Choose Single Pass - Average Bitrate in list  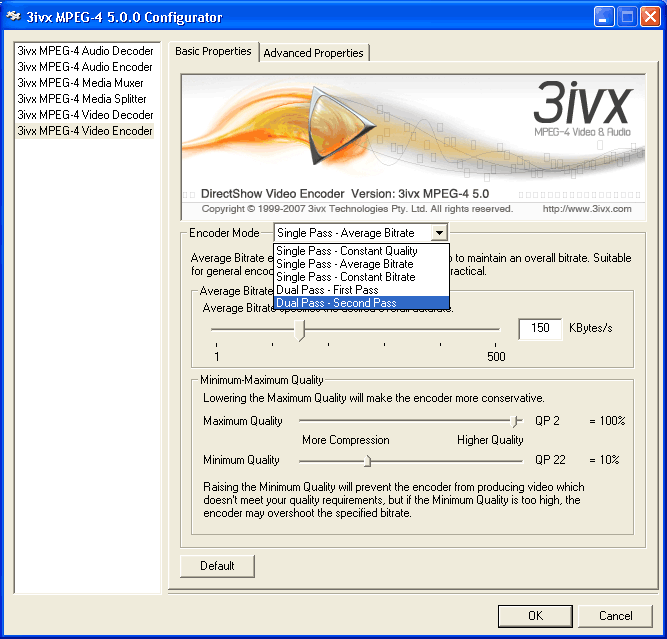[x=361, y=264]
